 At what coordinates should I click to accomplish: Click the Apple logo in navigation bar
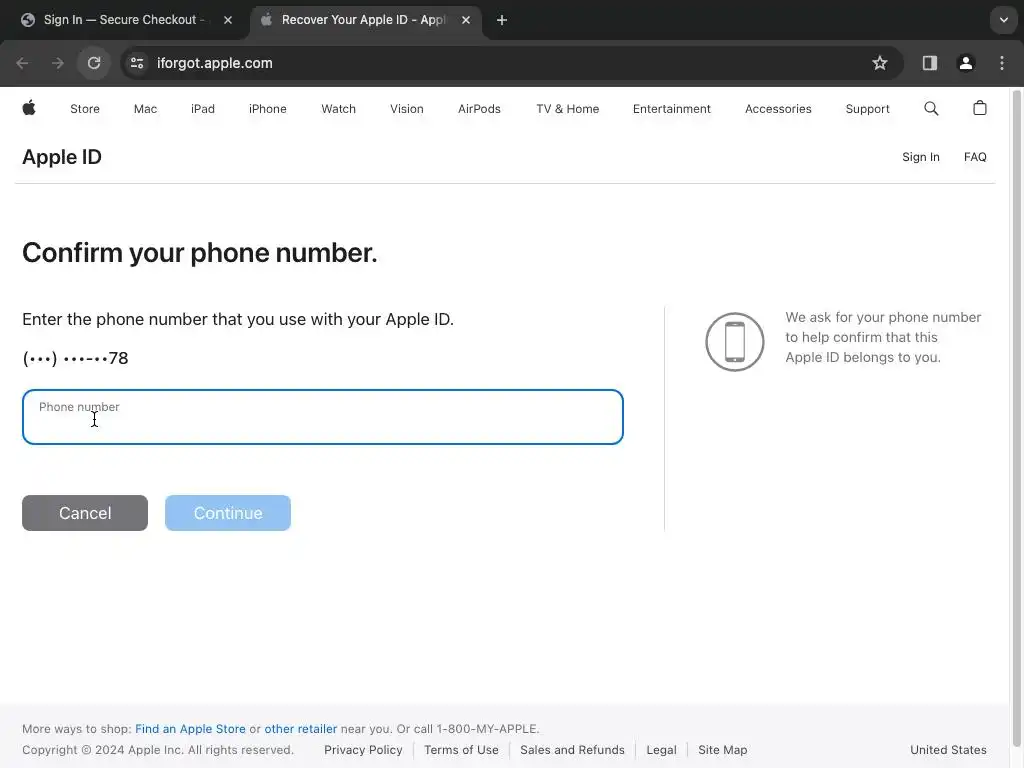click(x=29, y=108)
